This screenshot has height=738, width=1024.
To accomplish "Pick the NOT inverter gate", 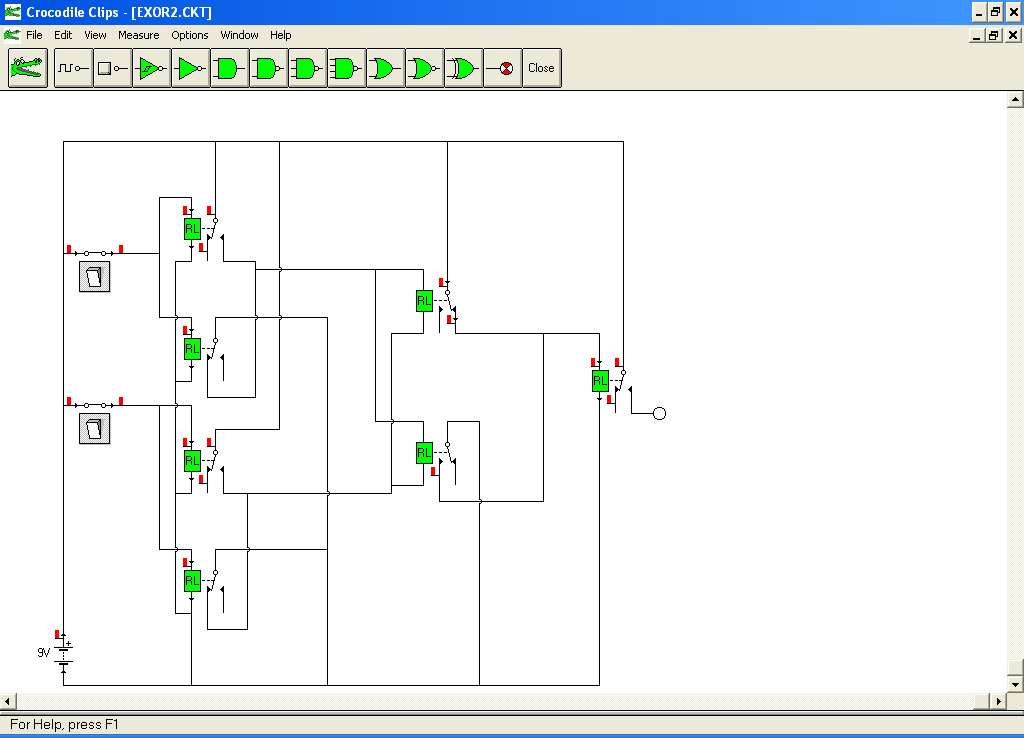I will [191, 68].
